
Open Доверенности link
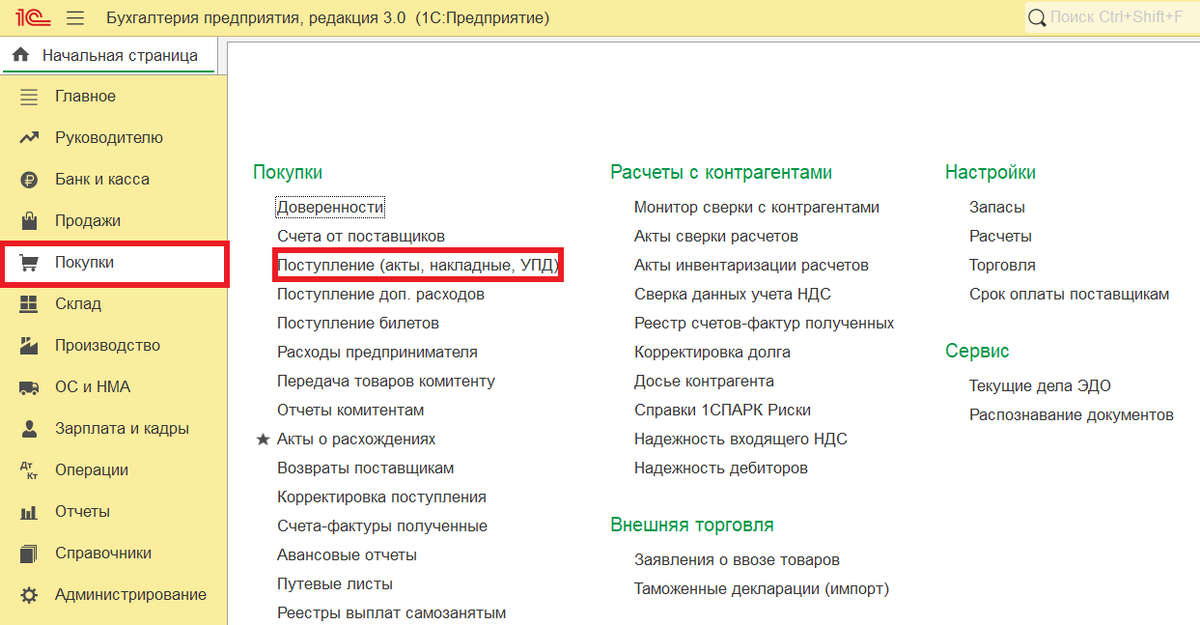(x=331, y=208)
